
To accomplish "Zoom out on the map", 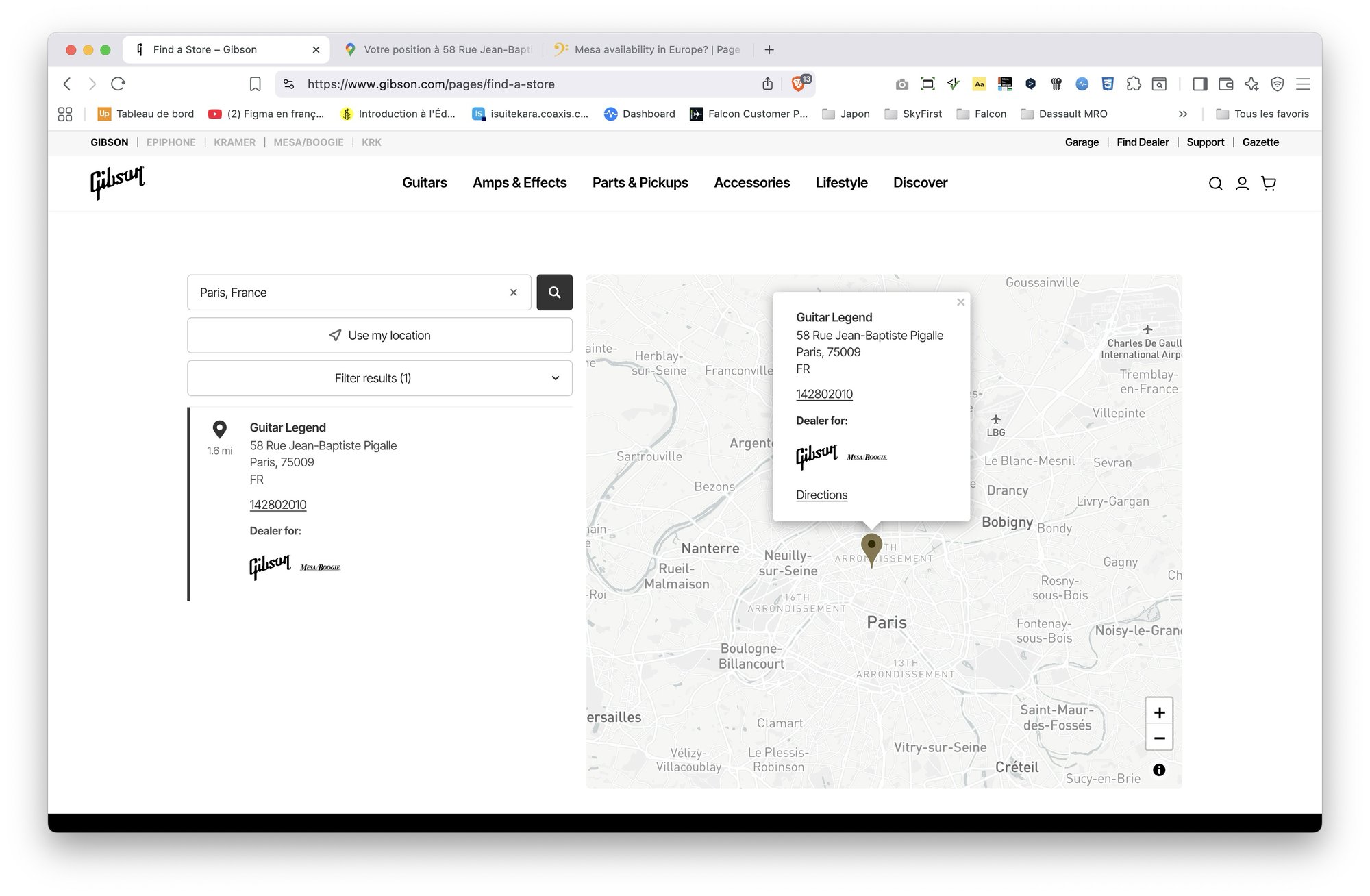I will point(1159,738).
